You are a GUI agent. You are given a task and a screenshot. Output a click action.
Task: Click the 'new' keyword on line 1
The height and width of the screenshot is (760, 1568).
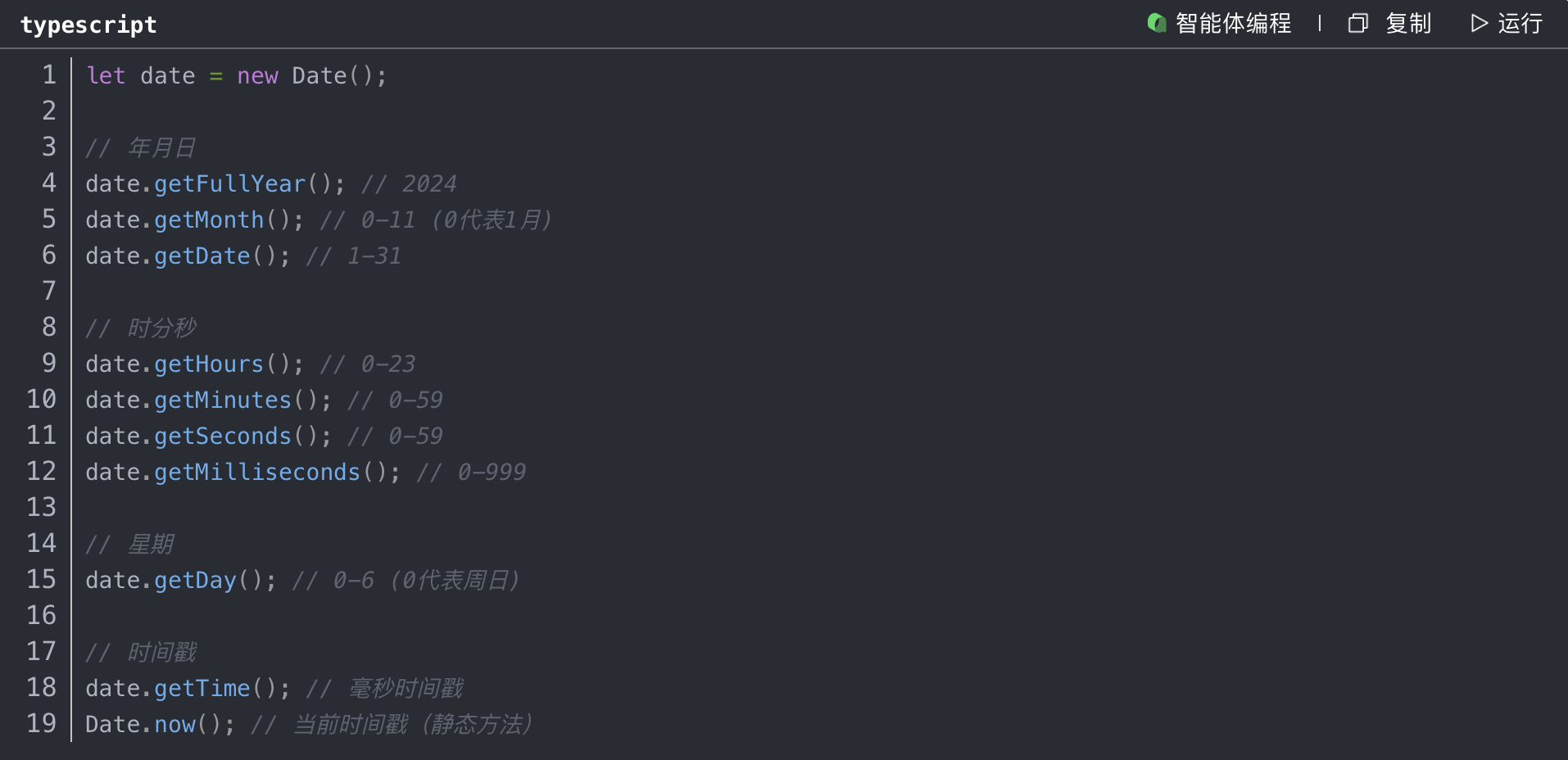[257, 75]
